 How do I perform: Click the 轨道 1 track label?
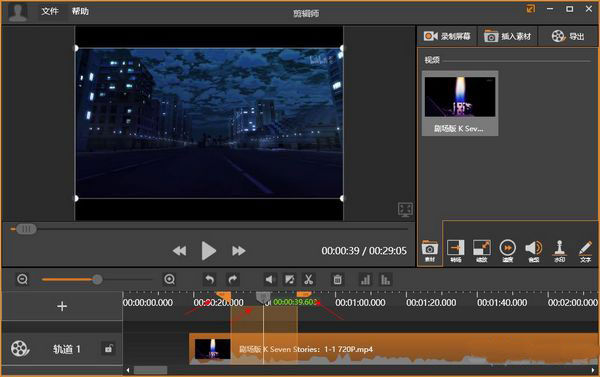(x=67, y=349)
